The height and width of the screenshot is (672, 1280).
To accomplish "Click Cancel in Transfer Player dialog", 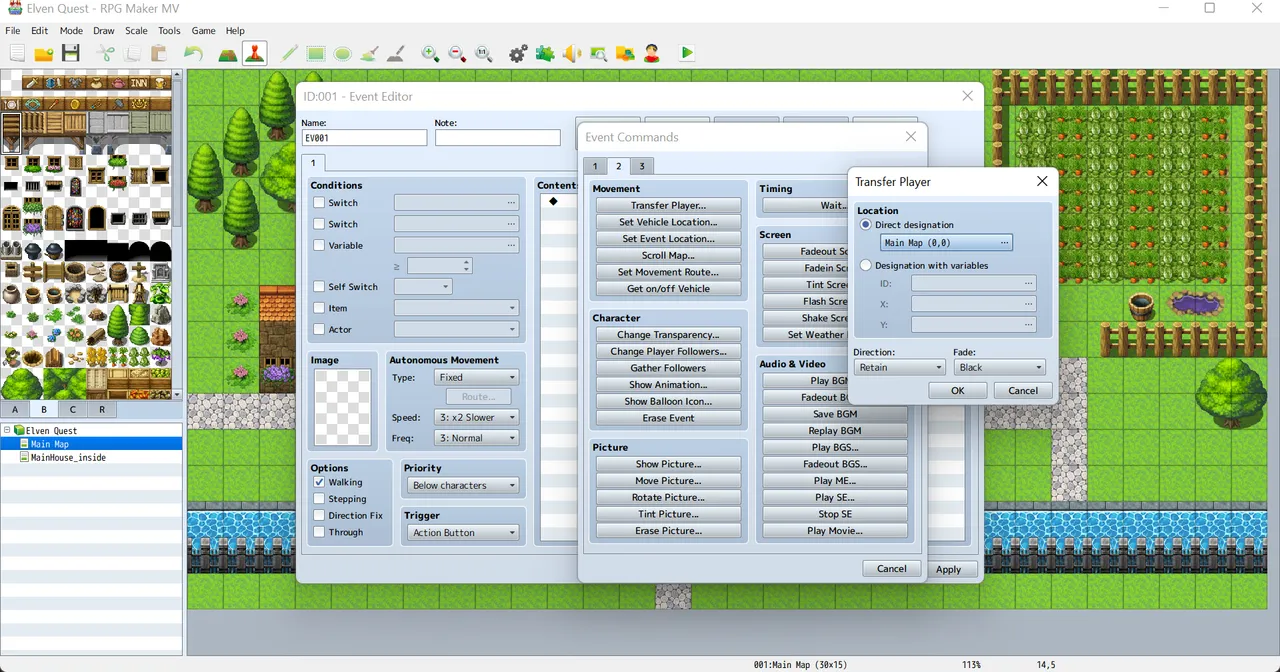I will pyautogui.click(x=1023, y=391).
